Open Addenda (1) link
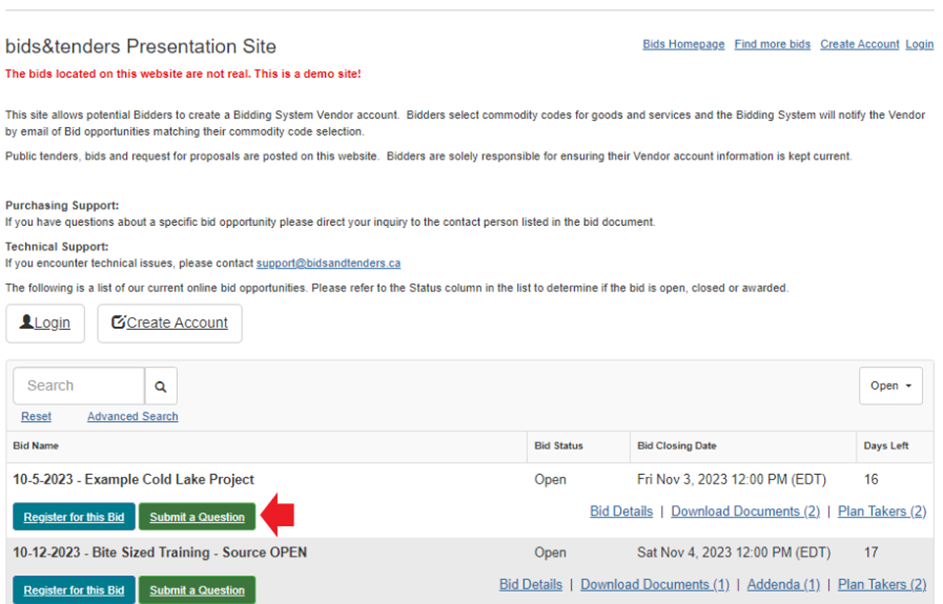This screenshot has height=604, width=943. pos(783,585)
